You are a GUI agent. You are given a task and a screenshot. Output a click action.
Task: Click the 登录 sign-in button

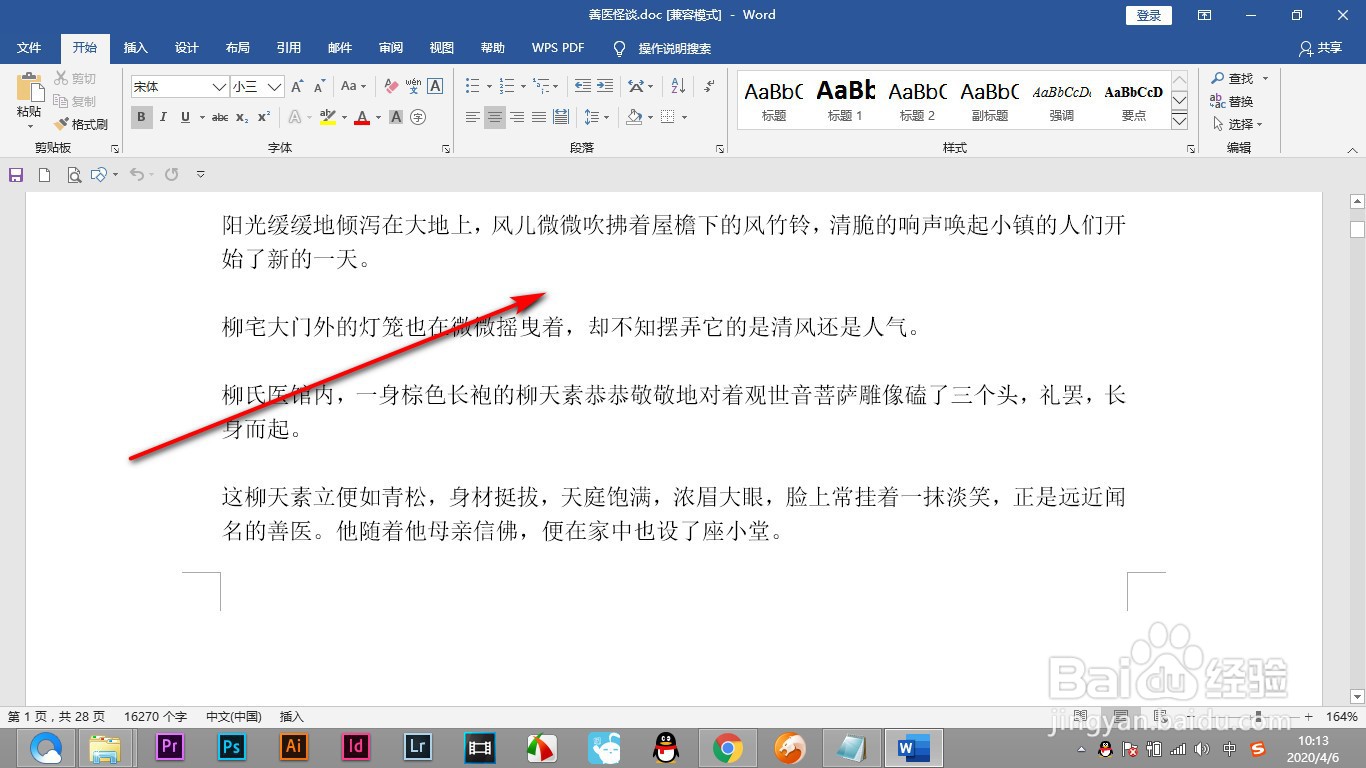pos(1147,15)
